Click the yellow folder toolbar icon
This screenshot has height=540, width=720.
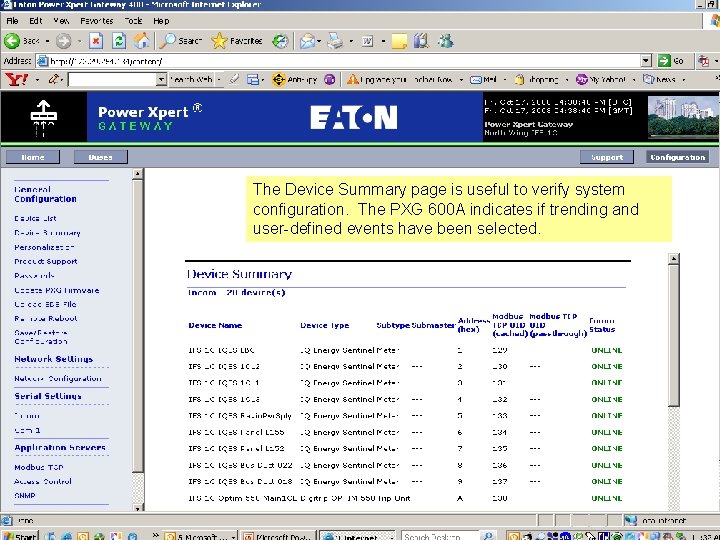point(399,41)
